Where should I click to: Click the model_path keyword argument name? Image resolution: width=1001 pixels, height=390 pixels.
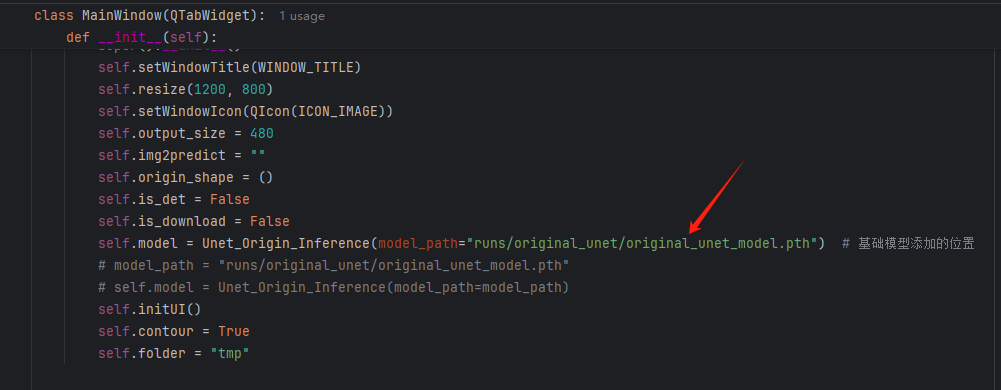(x=418, y=243)
